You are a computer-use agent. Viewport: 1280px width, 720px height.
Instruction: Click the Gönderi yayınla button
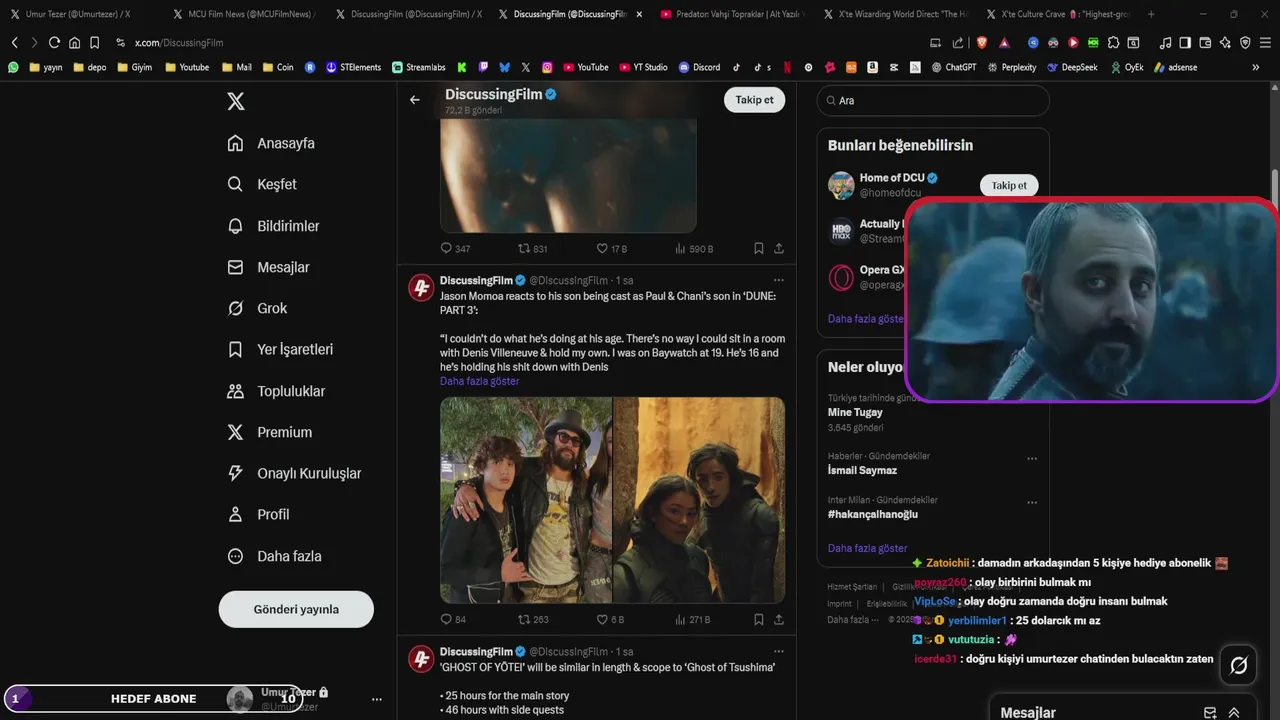pyautogui.click(x=296, y=609)
